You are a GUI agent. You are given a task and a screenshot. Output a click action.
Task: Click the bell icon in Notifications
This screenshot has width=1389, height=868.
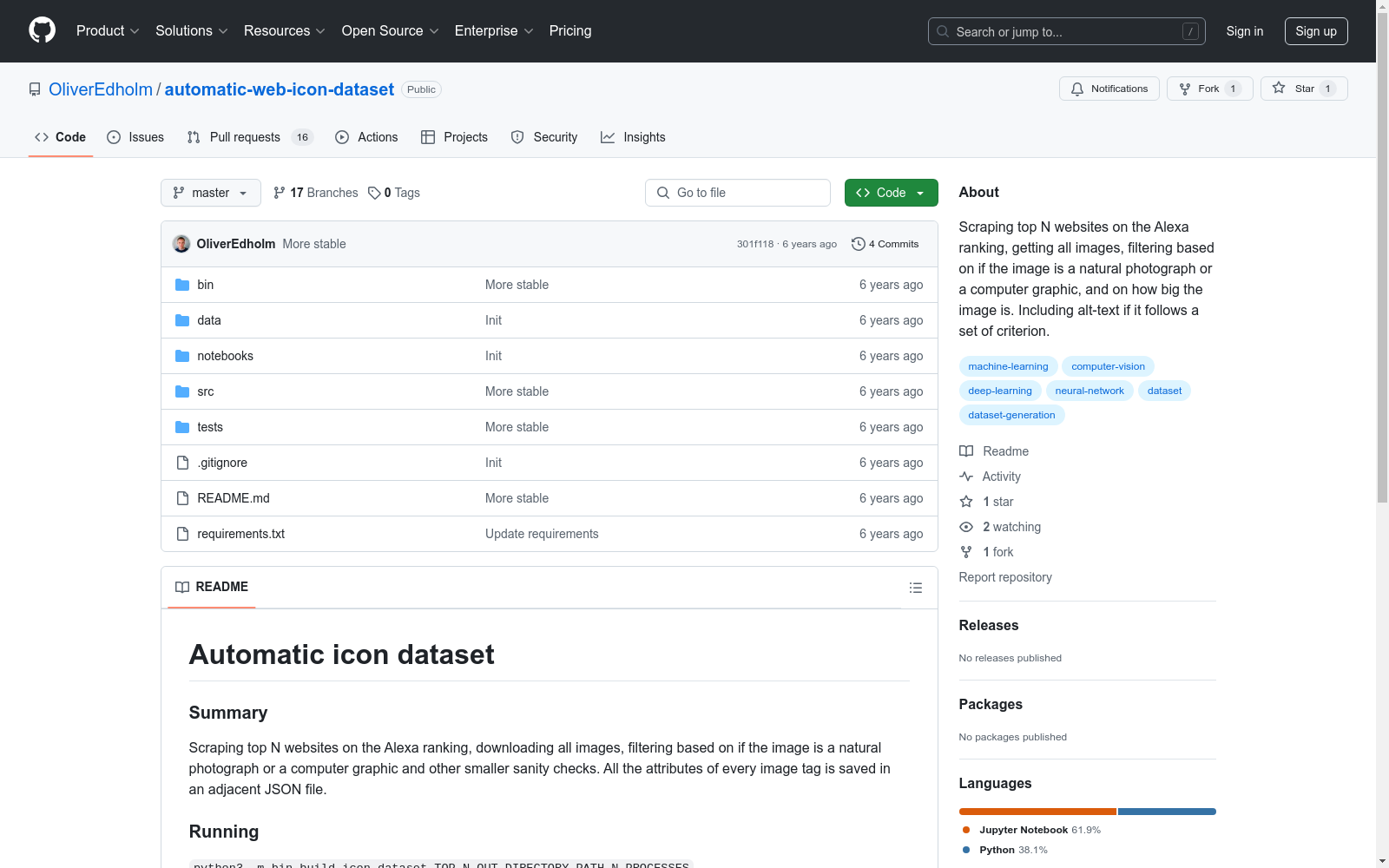tap(1077, 89)
